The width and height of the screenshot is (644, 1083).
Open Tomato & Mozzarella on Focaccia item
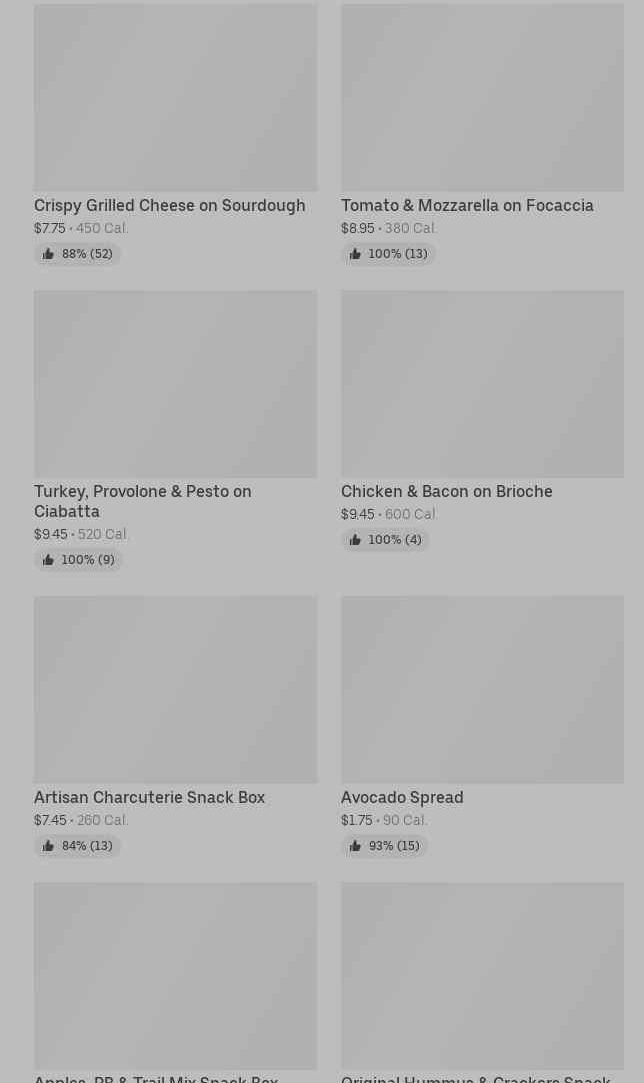tap(467, 206)
